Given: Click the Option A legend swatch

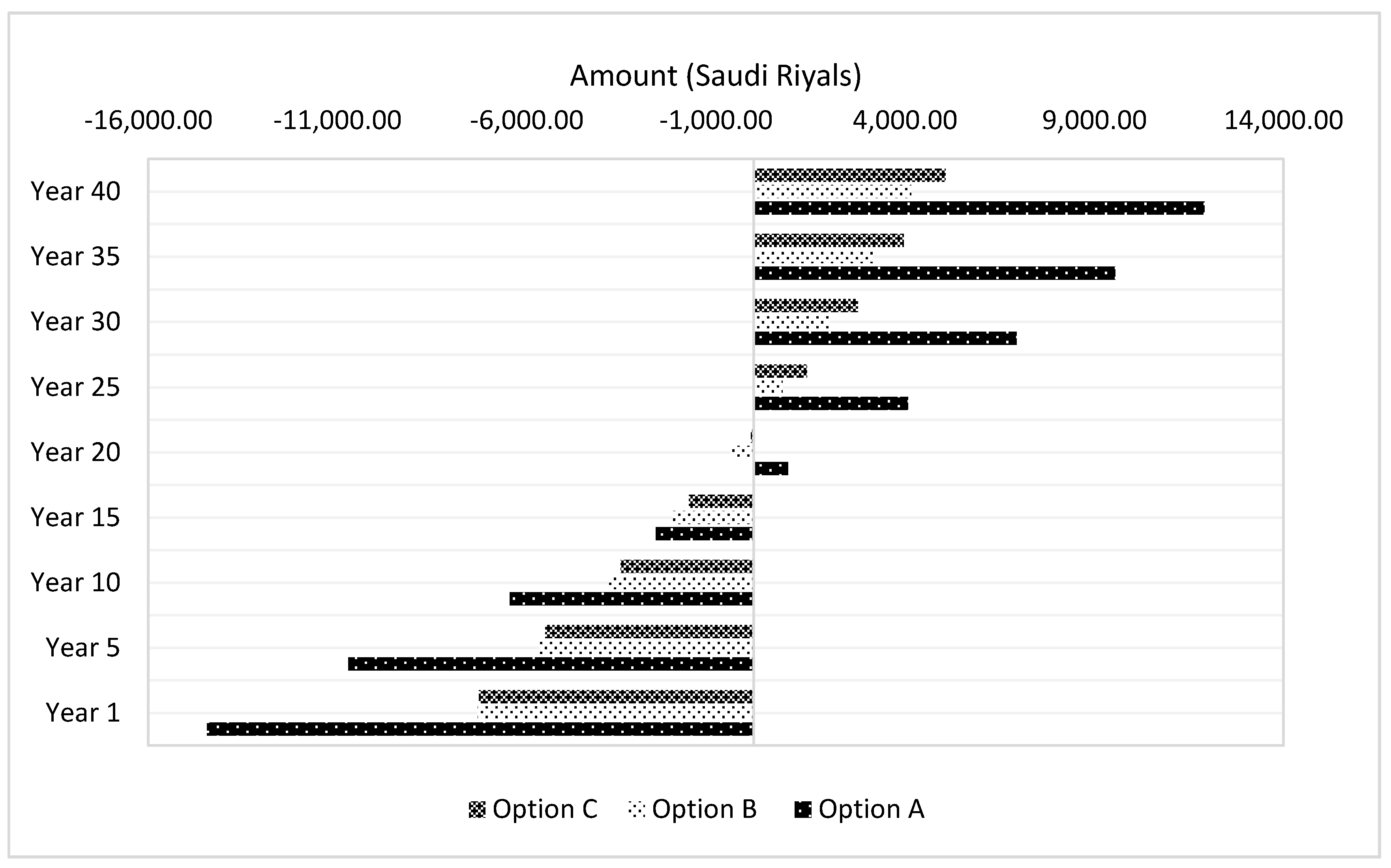Looking at the screenshot, I should (x=802, y=810).
